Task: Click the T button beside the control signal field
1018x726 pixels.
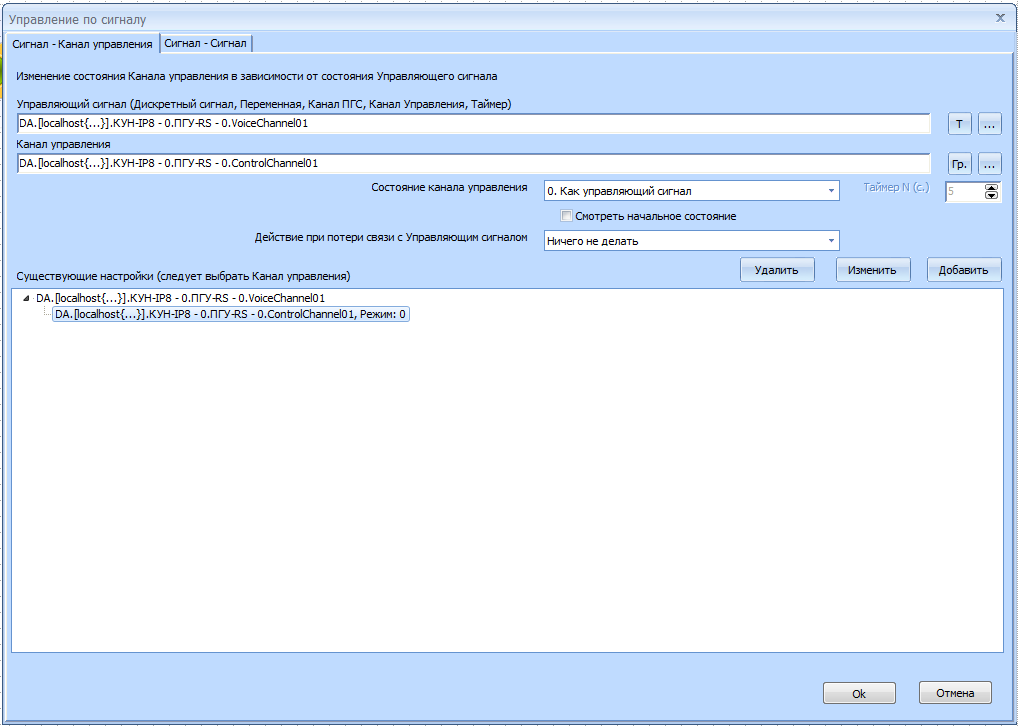Action: pos(959,124)
